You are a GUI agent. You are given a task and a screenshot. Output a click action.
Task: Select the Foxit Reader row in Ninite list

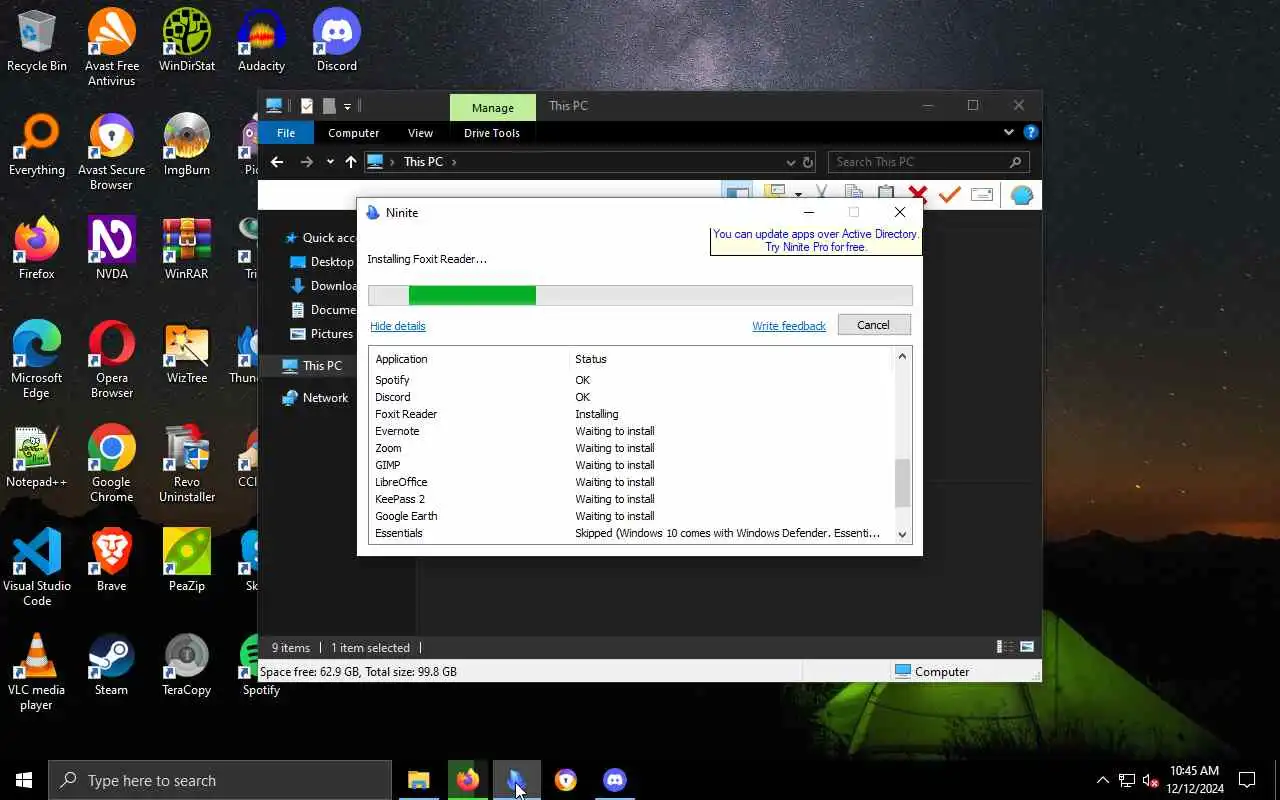tap(631, 414)
